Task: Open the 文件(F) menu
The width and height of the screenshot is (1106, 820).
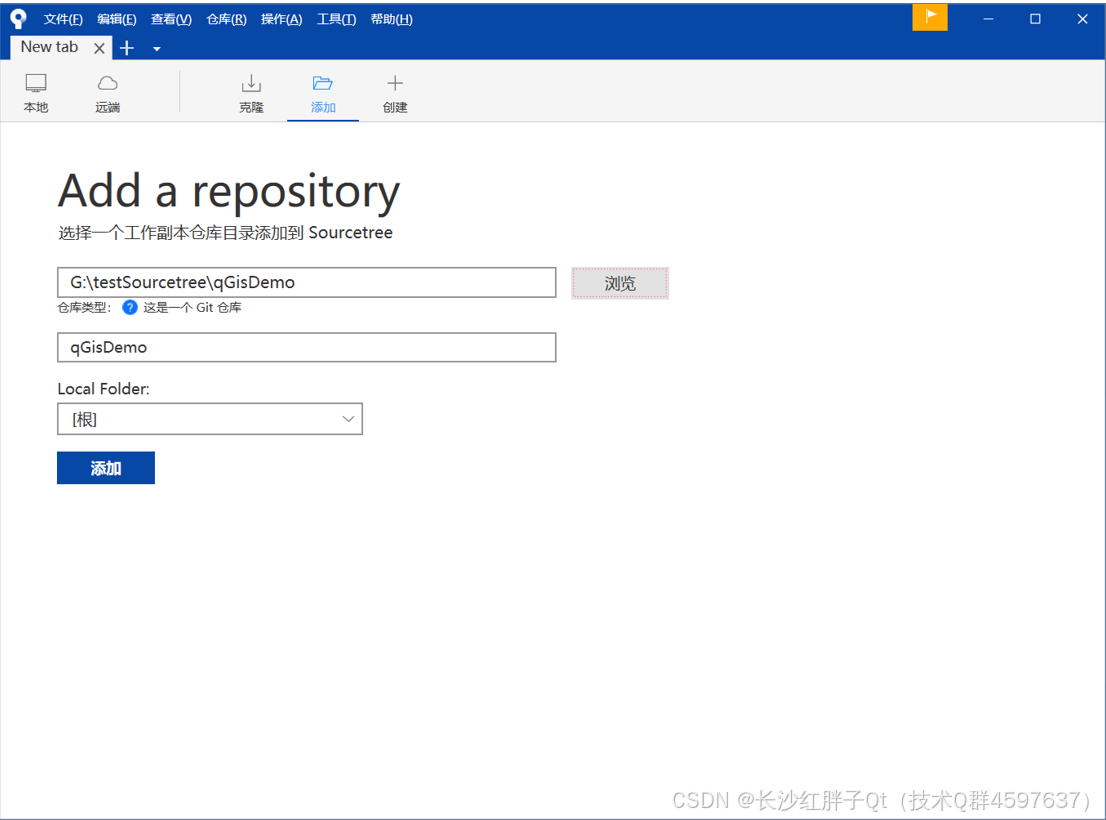Action: point(63,19)
